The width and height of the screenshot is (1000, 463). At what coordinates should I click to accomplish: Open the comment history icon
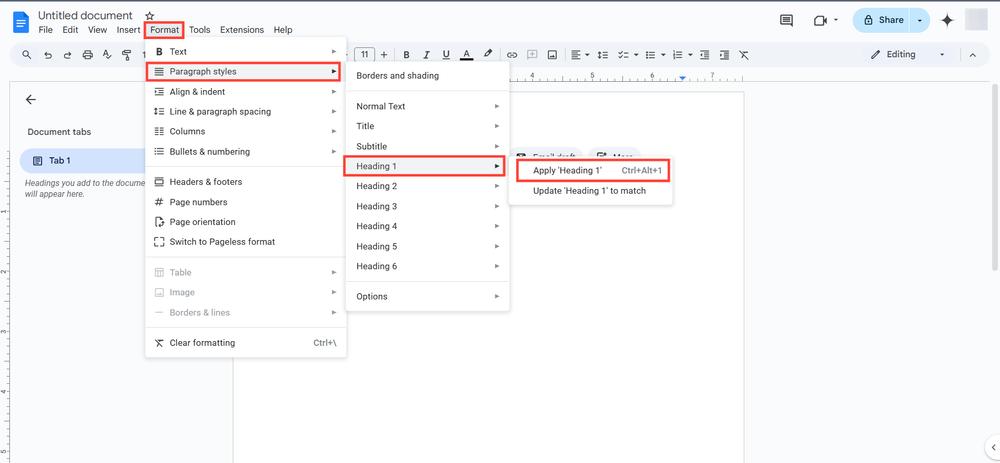click(x=786, y=20)
